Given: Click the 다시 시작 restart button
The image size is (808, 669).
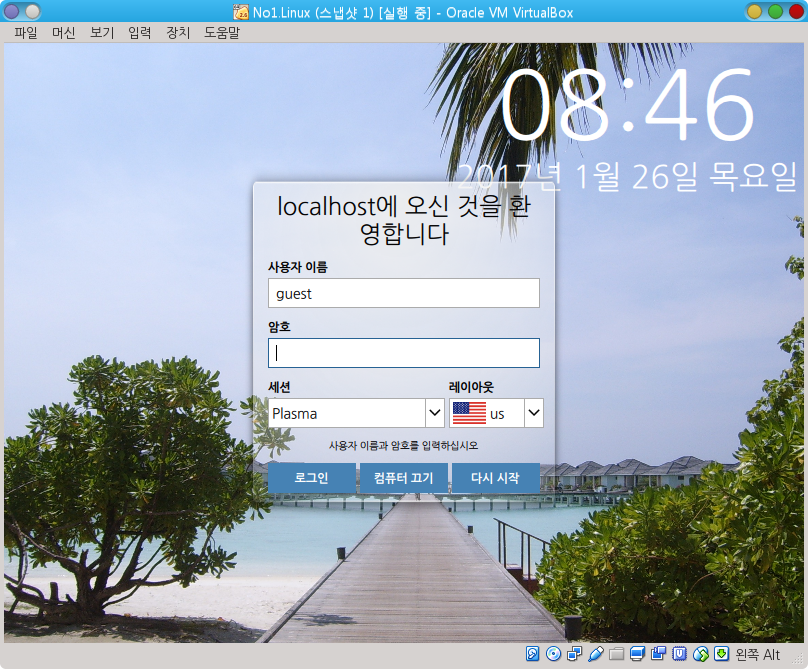Looking at the screenshot, I should 495,478.
